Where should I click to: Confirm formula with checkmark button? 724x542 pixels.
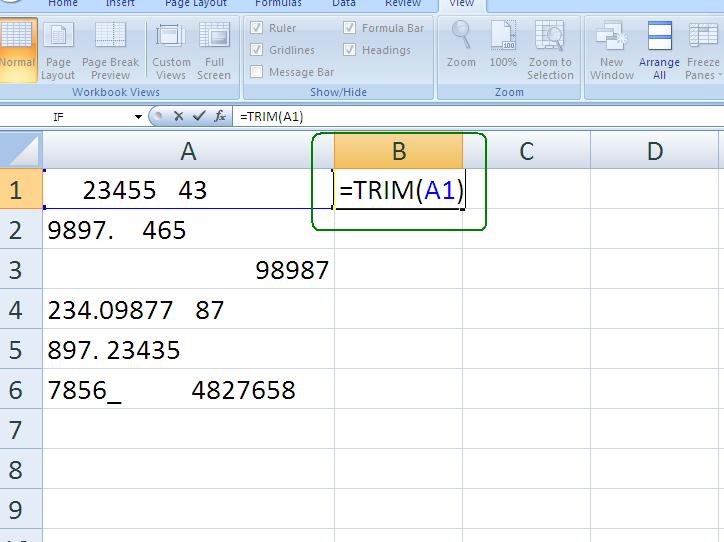(199, 116)
